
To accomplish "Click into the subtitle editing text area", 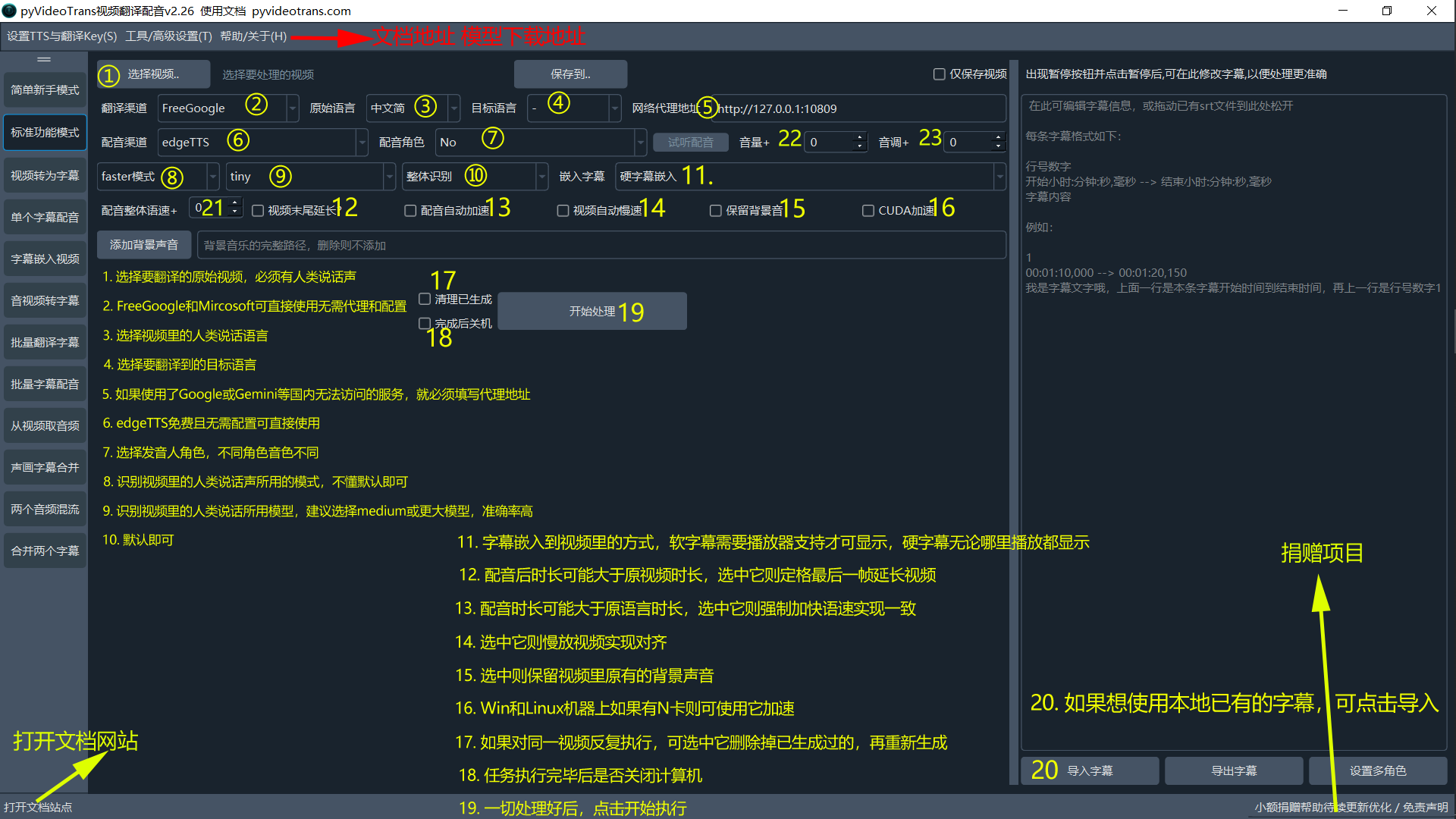I will (1234, 422).
